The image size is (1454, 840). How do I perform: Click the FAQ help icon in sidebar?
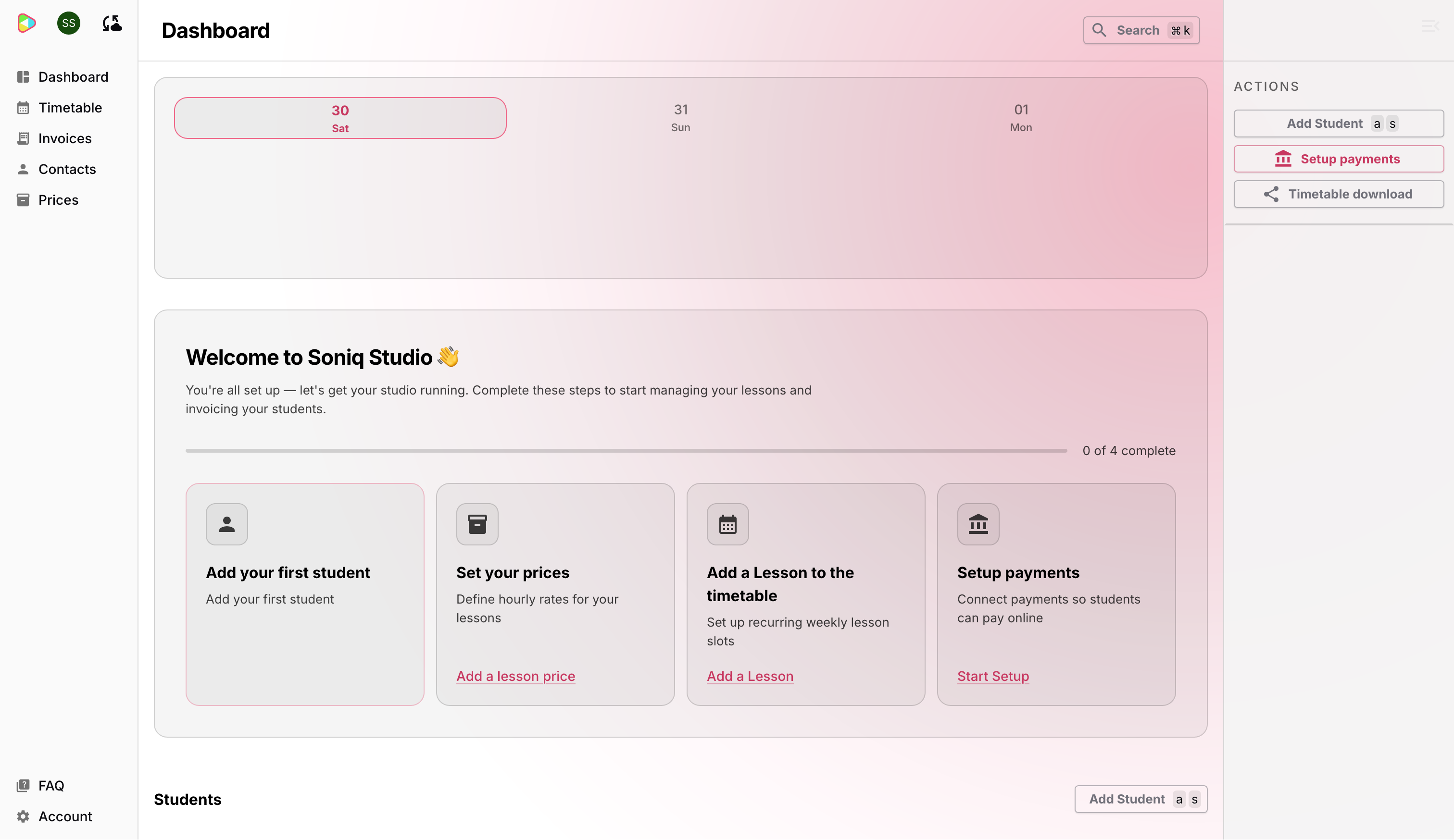pyautogui.click(x=23, y=785)
